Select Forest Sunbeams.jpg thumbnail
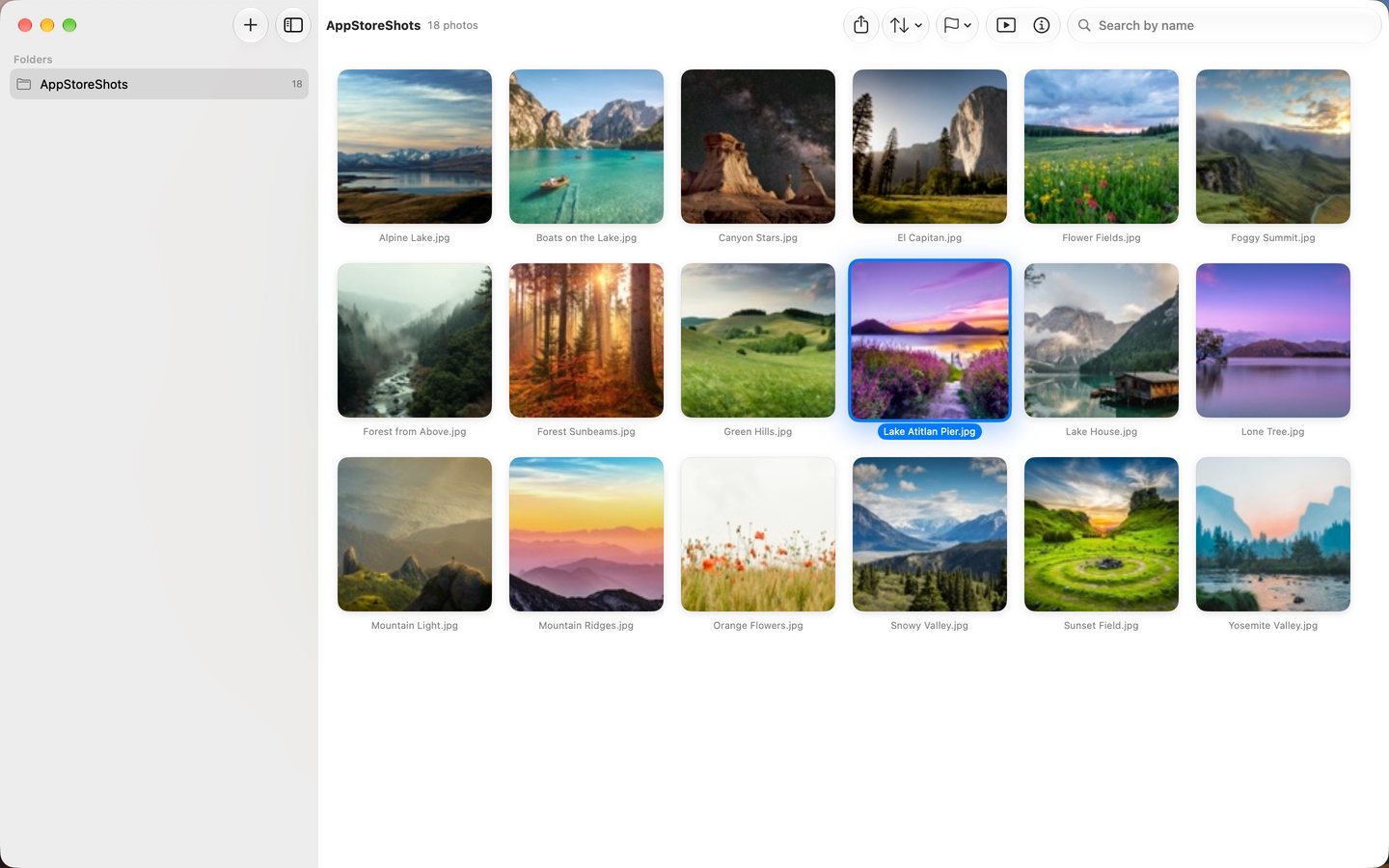 pos(586,340)
